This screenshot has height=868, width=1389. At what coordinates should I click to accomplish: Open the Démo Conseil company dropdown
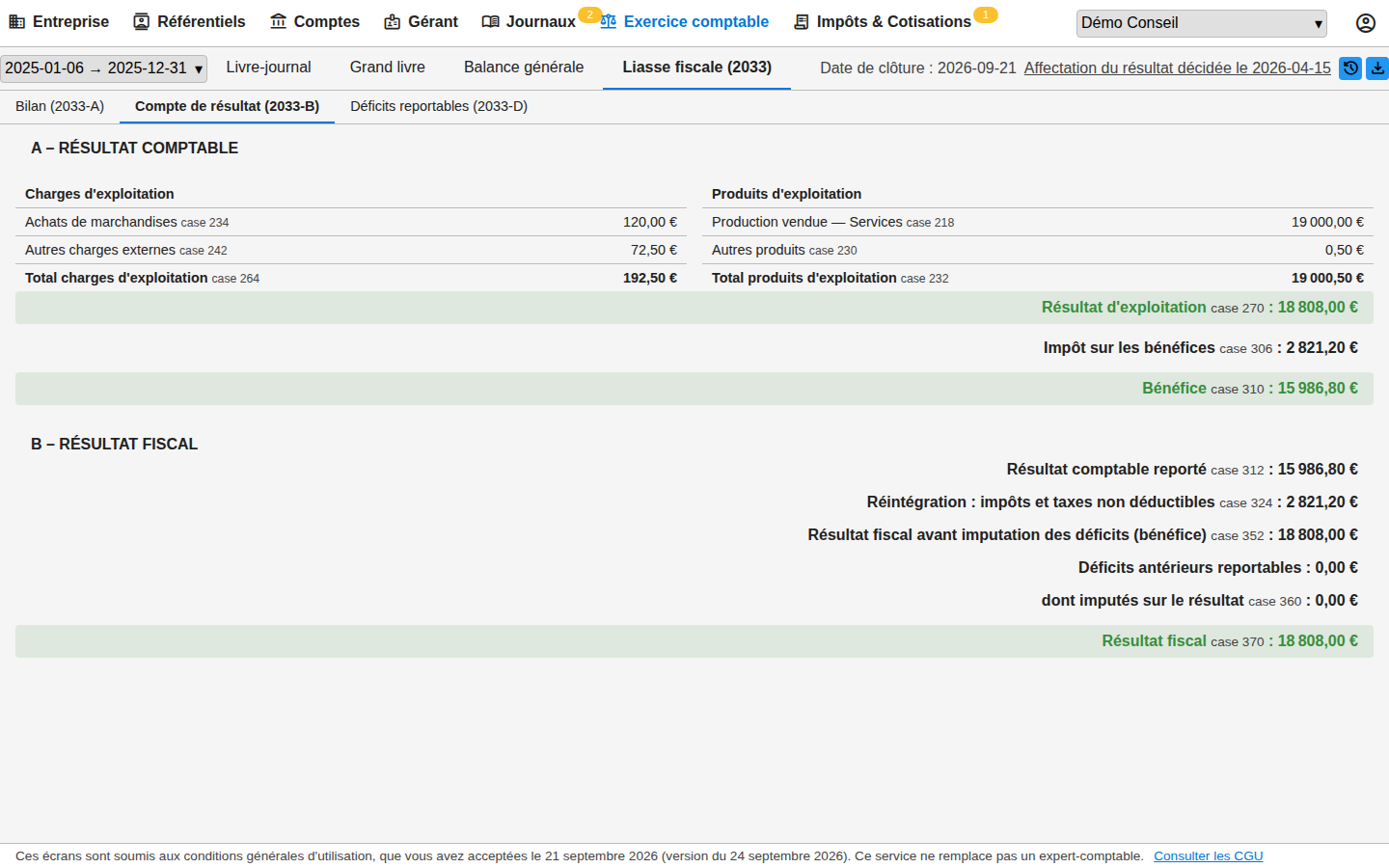[1202, 23]
